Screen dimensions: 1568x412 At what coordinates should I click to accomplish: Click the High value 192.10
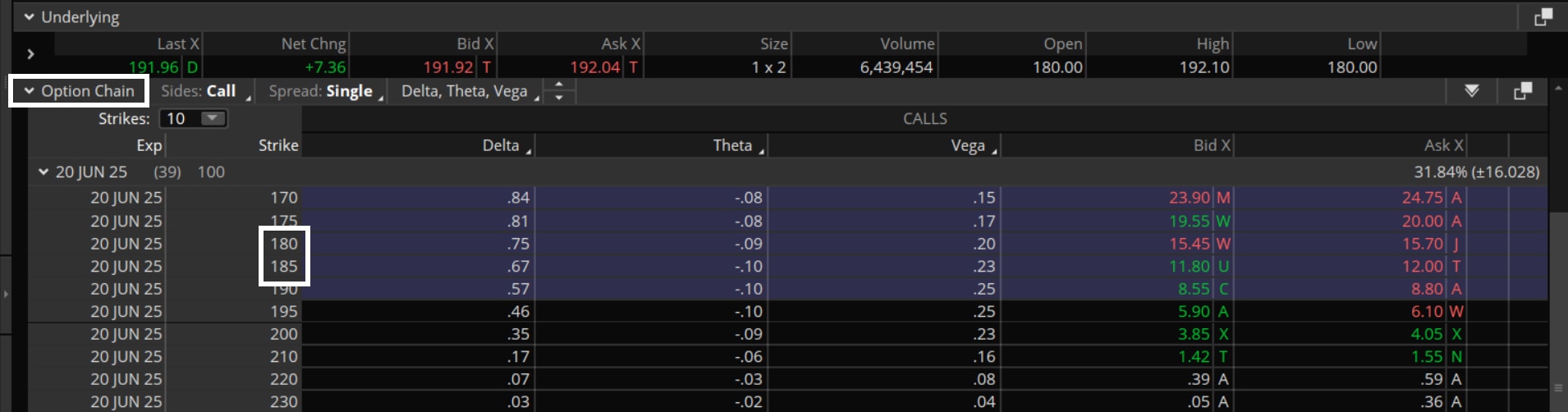(1204, 67)
